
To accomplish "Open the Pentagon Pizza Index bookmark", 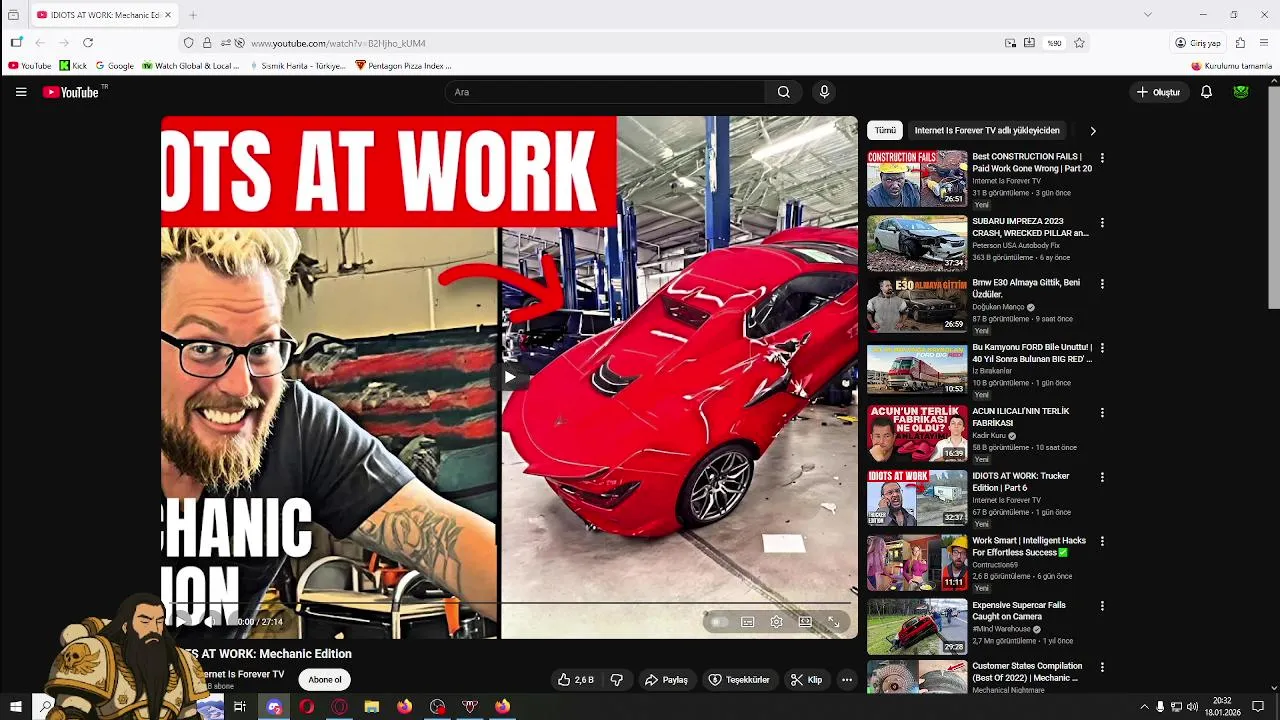I will pyautogui.click(x=404, y=66).
